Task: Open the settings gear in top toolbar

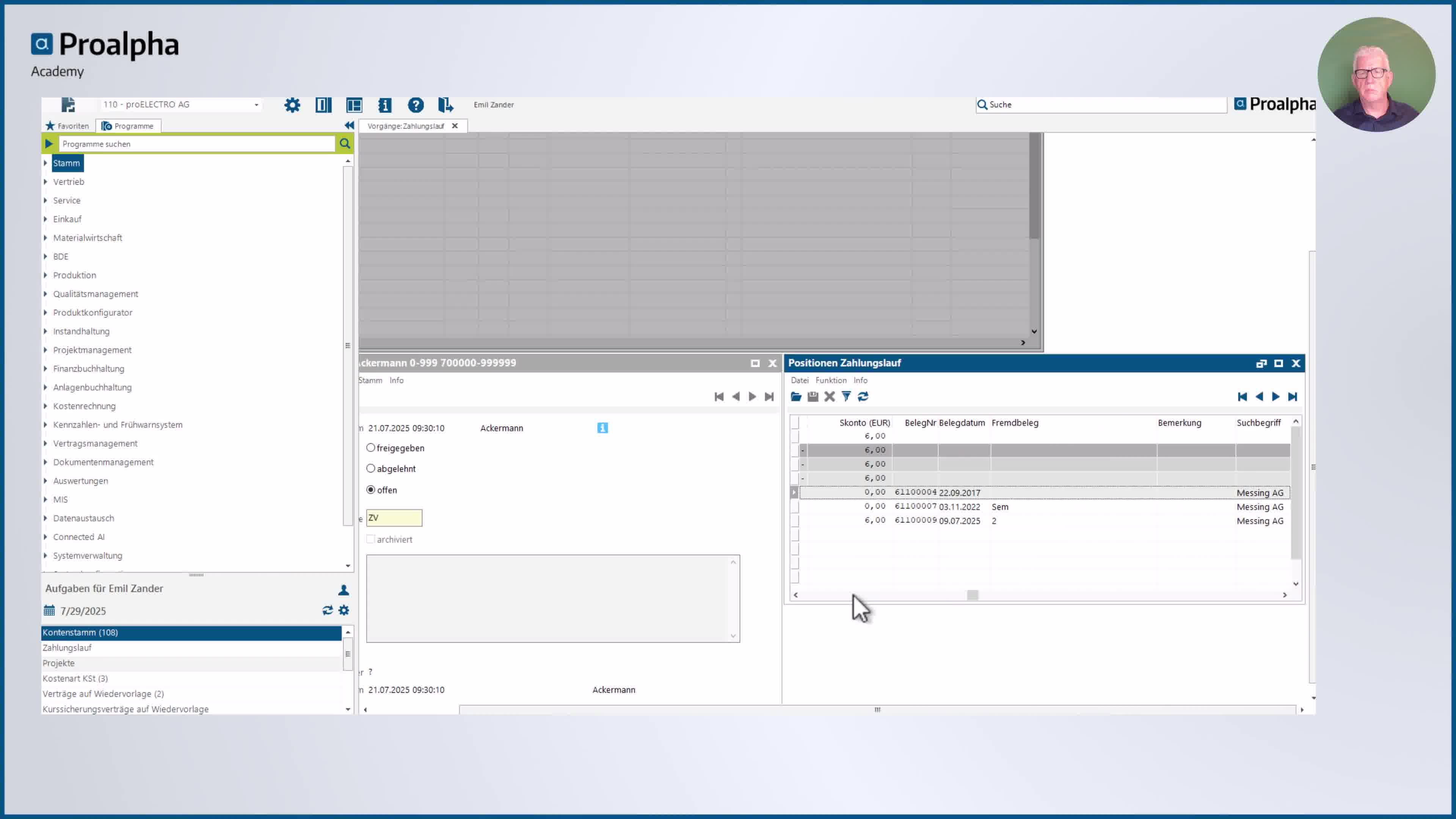Action: [x=292, y=105]
